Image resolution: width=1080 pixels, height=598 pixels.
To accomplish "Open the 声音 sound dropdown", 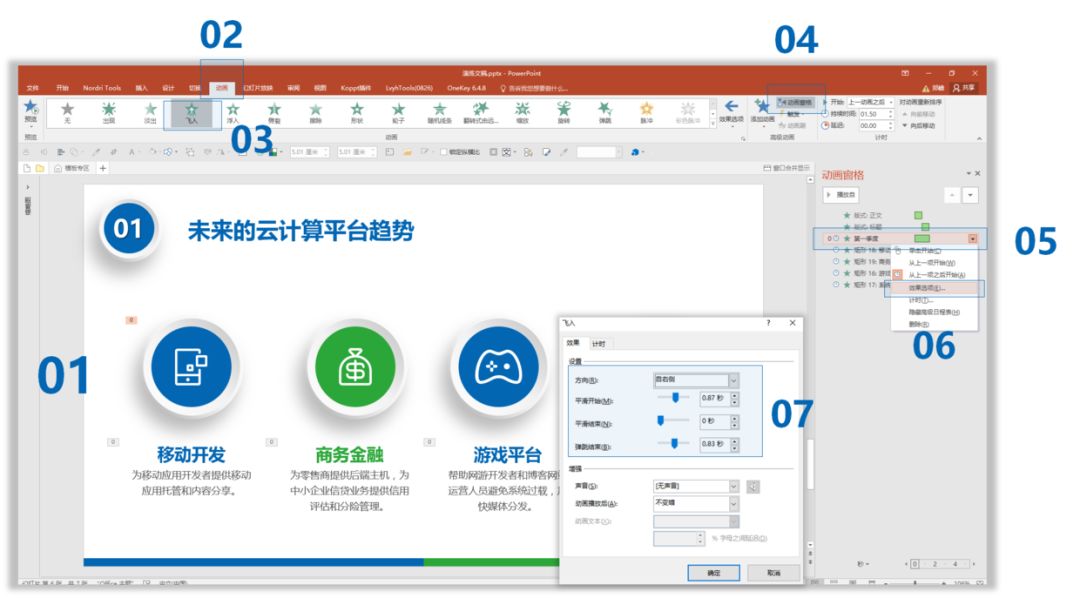I will (x=734, y=486).
